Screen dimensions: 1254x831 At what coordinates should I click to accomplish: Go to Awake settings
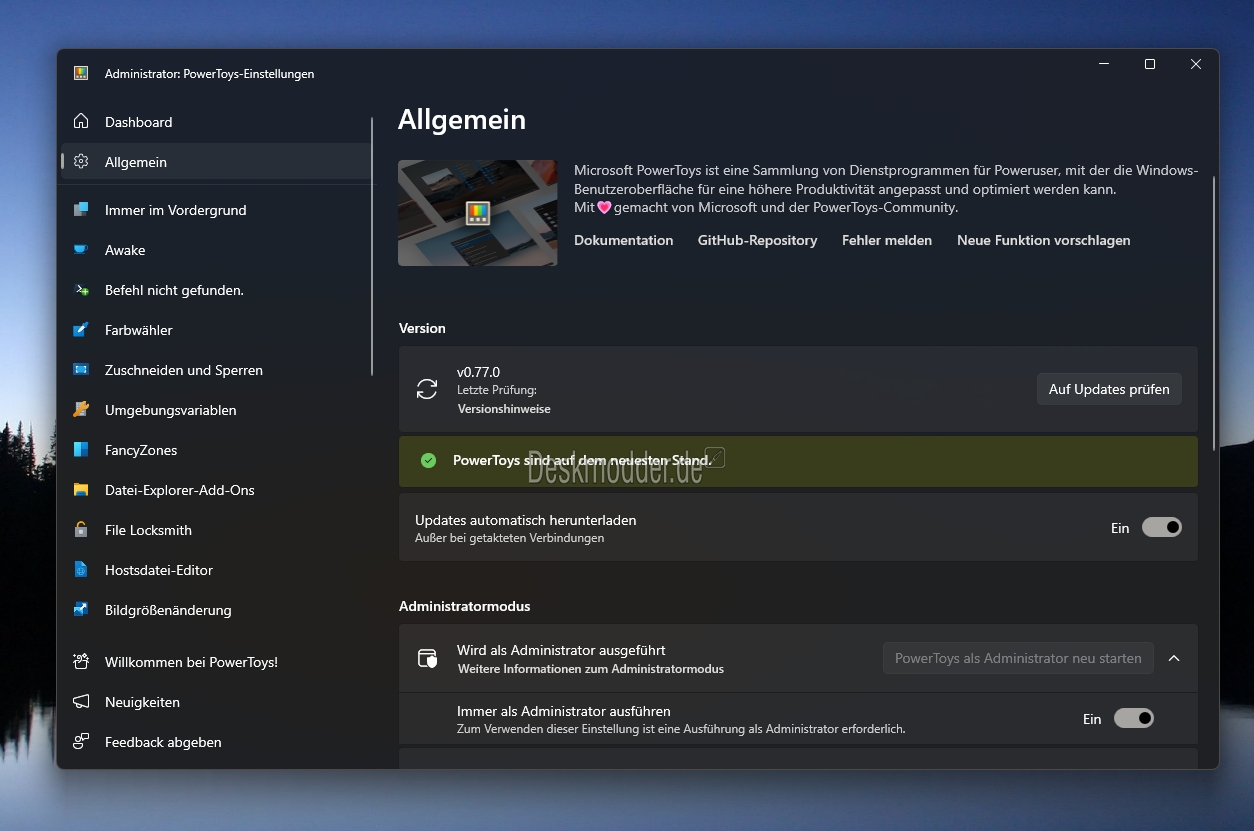point(215,250)
